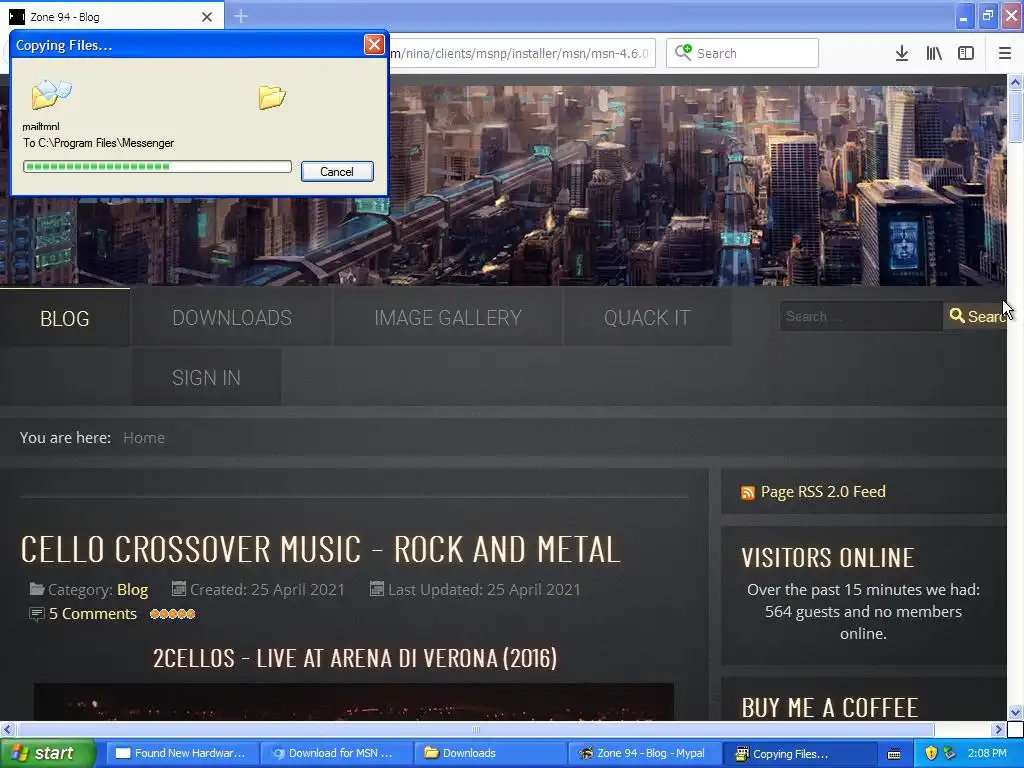This screenshot has width=1024, height=768.
Task: Close the Zone 94 - Blog tab
Action: (207, 17)
